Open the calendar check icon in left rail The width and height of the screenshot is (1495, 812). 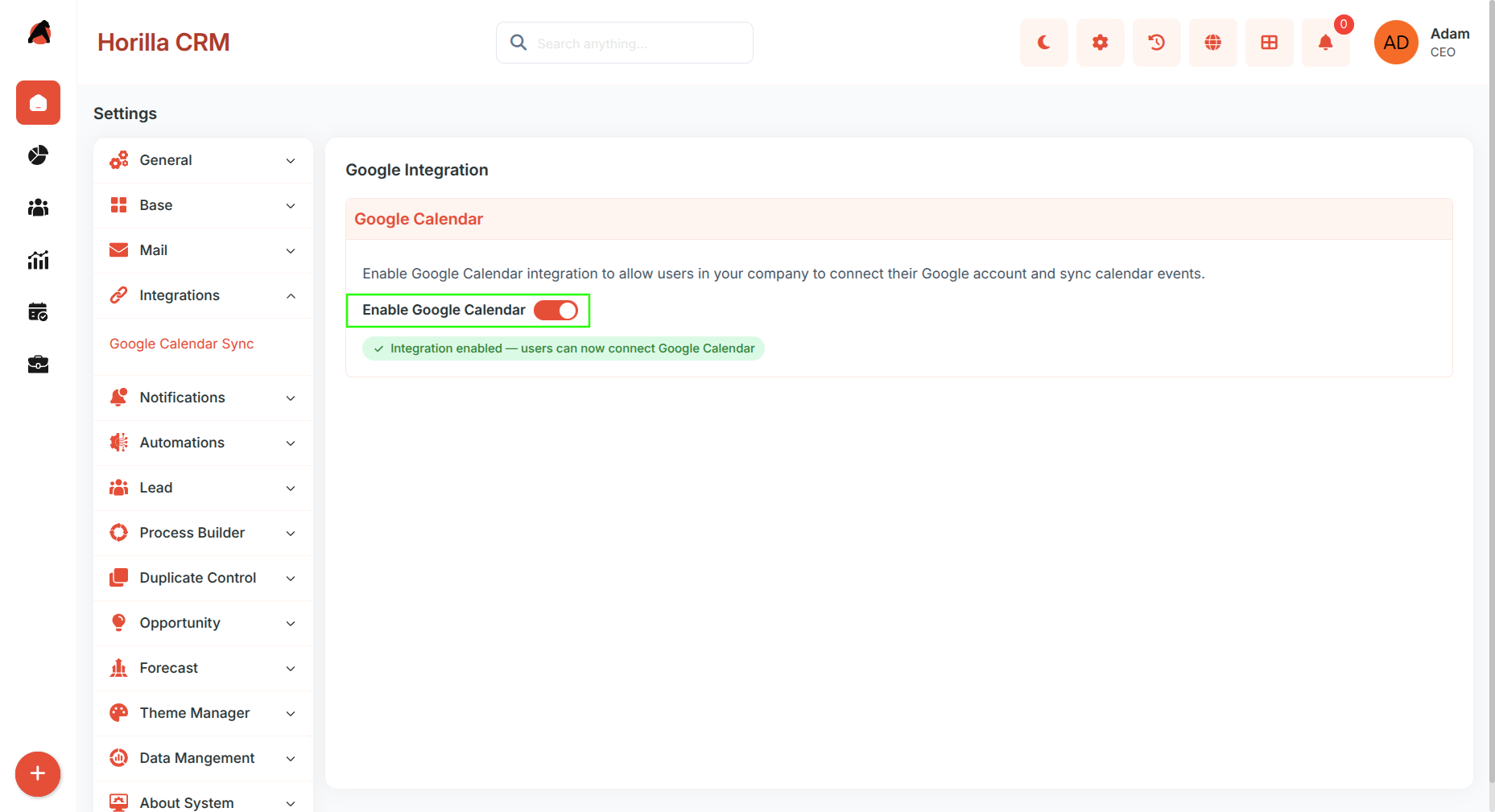(x=38, y=312)
